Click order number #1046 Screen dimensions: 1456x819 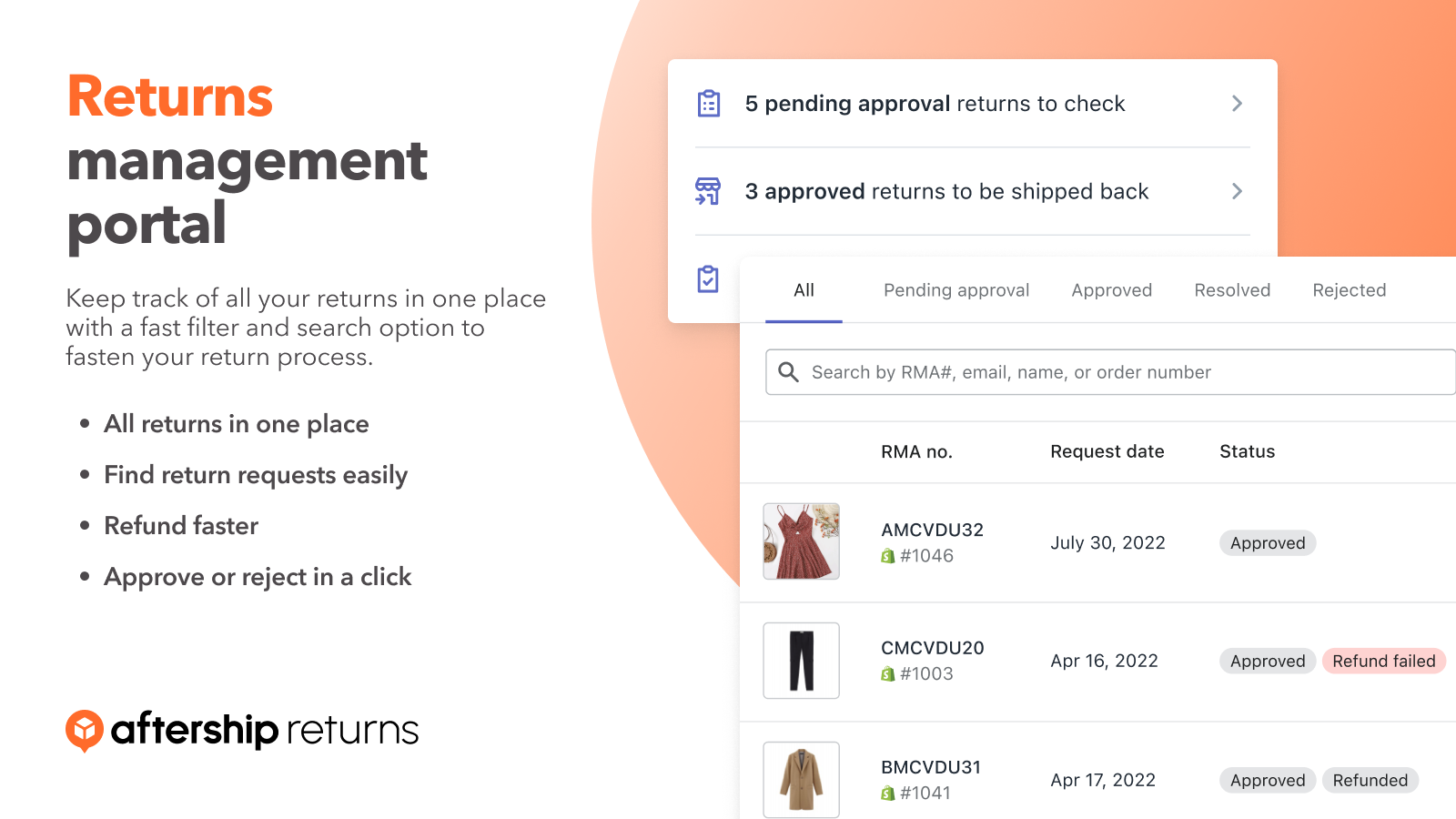point(926,556)
